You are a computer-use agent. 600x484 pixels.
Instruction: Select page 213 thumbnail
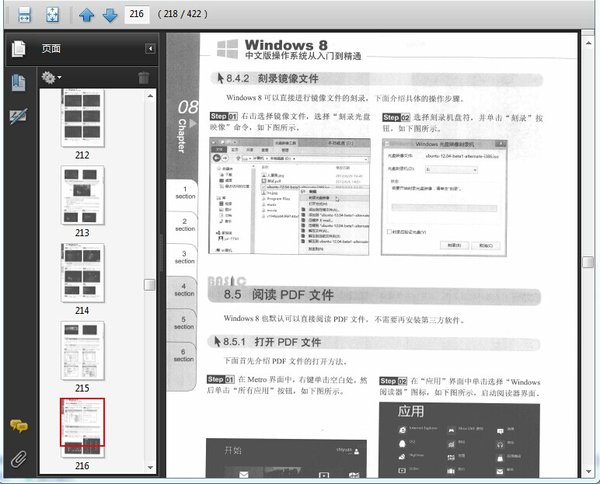point(82,195)
